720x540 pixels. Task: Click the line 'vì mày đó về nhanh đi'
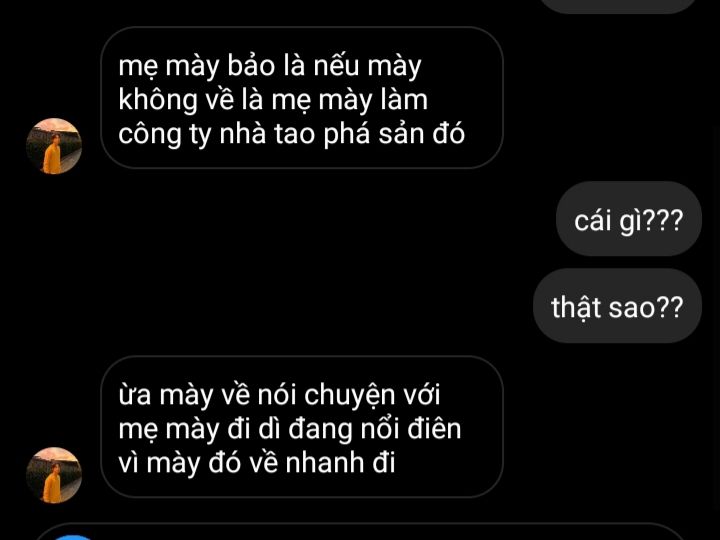(257, 462)
